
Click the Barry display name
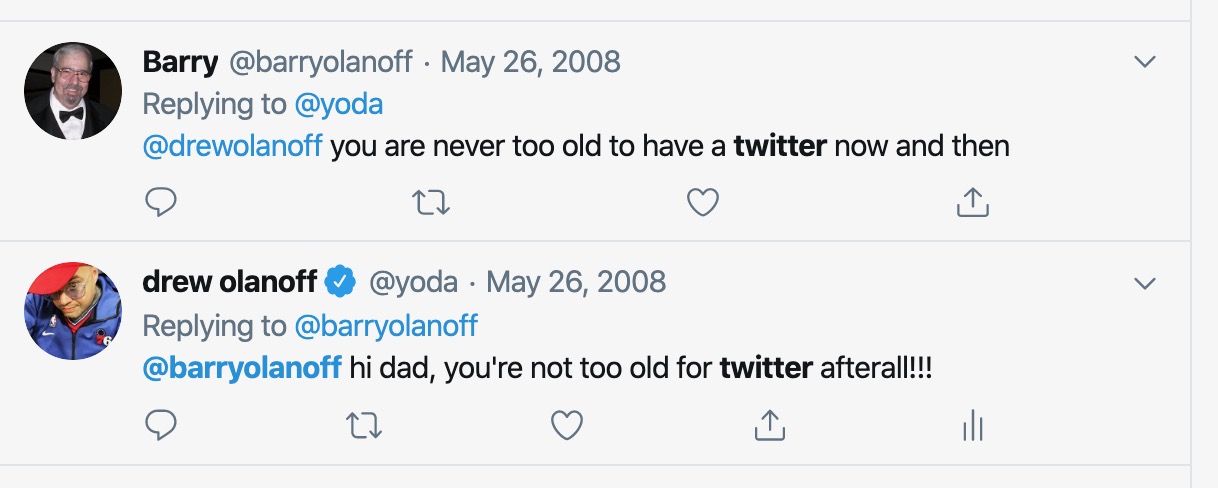(x=180, y=62)
